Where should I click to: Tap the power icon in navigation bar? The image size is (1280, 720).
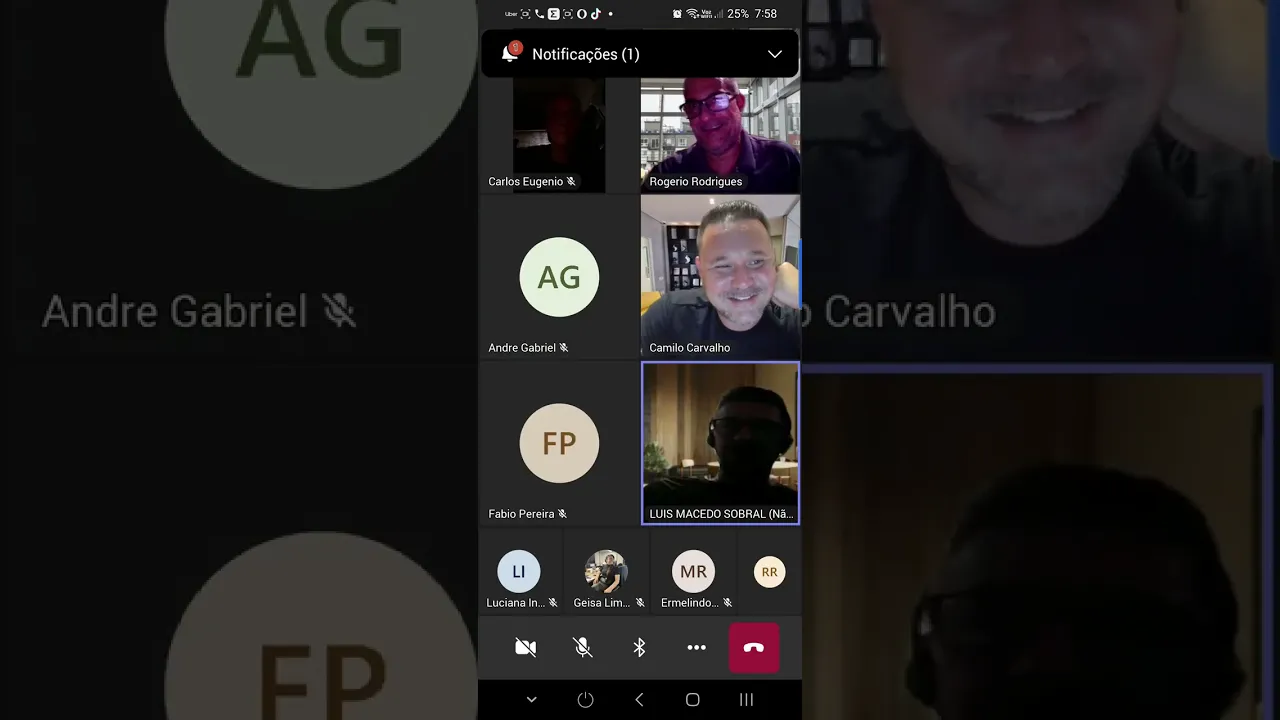pos(585,700)
